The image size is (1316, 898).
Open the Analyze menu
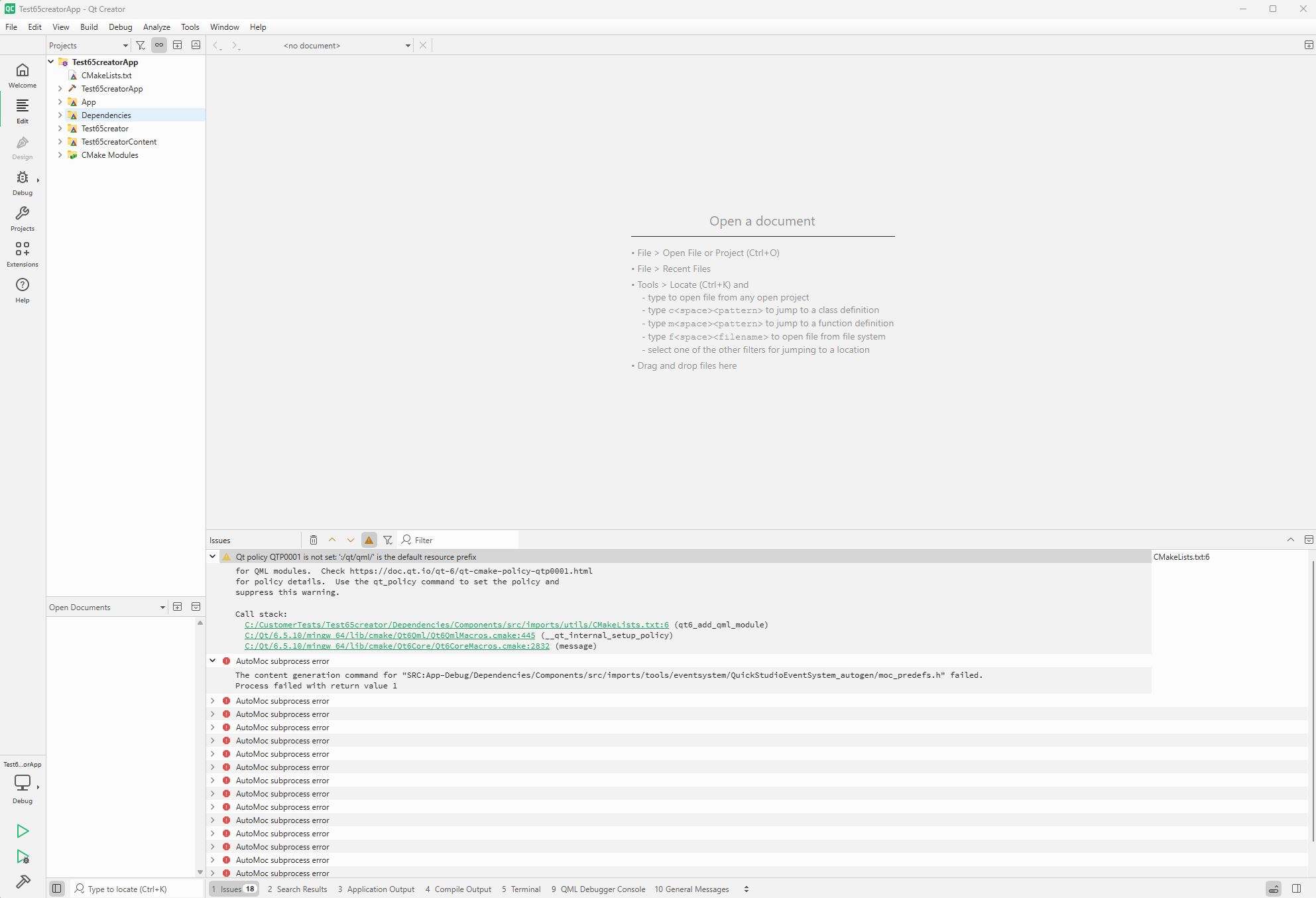(156, 27)
